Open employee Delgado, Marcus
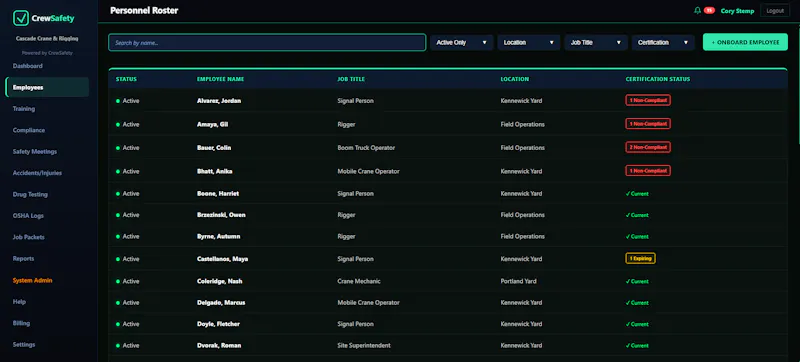The width and height of the screenshot is (800, 362). (221, 303)
